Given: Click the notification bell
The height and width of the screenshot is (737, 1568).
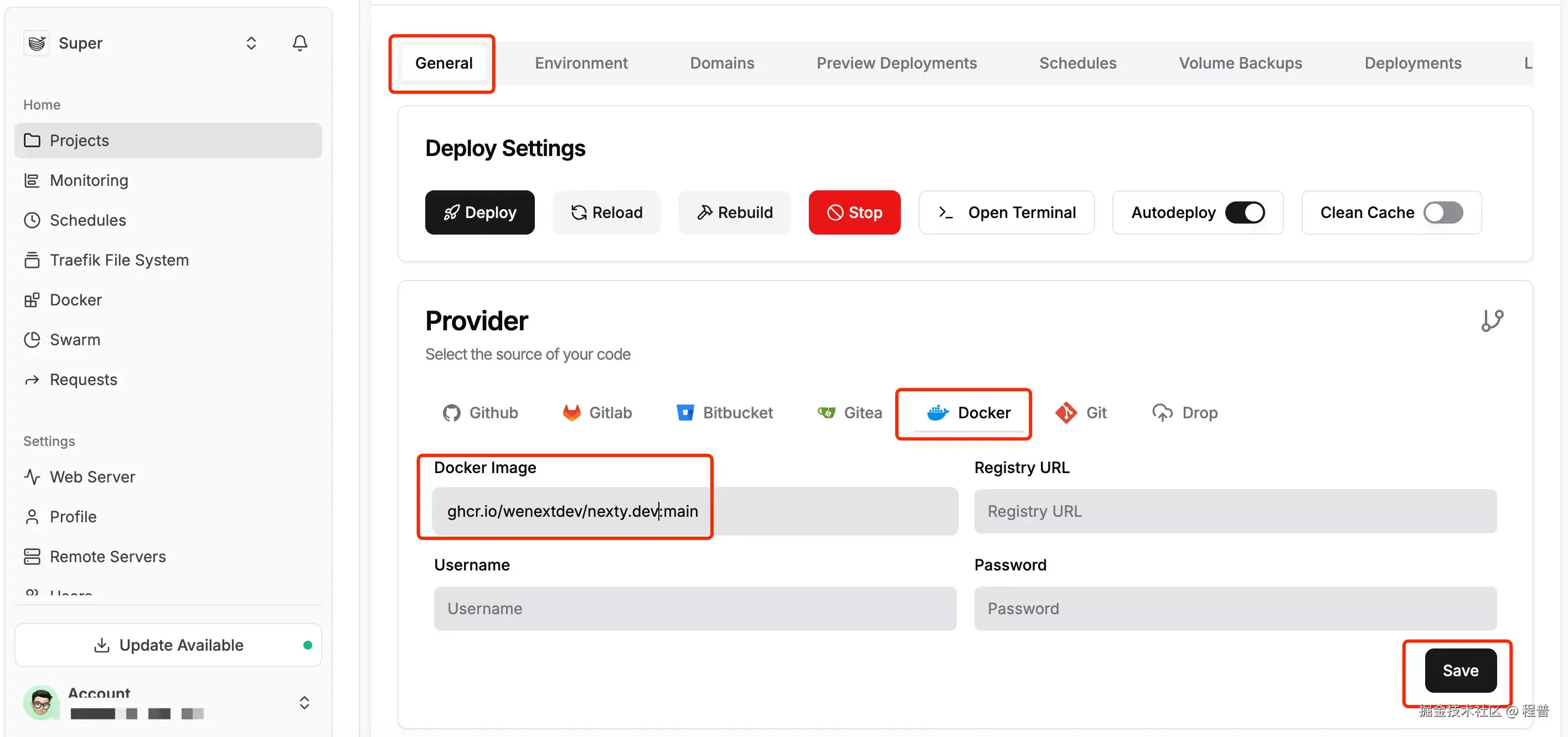Looking at the screenshot, I should pos(300,43).
